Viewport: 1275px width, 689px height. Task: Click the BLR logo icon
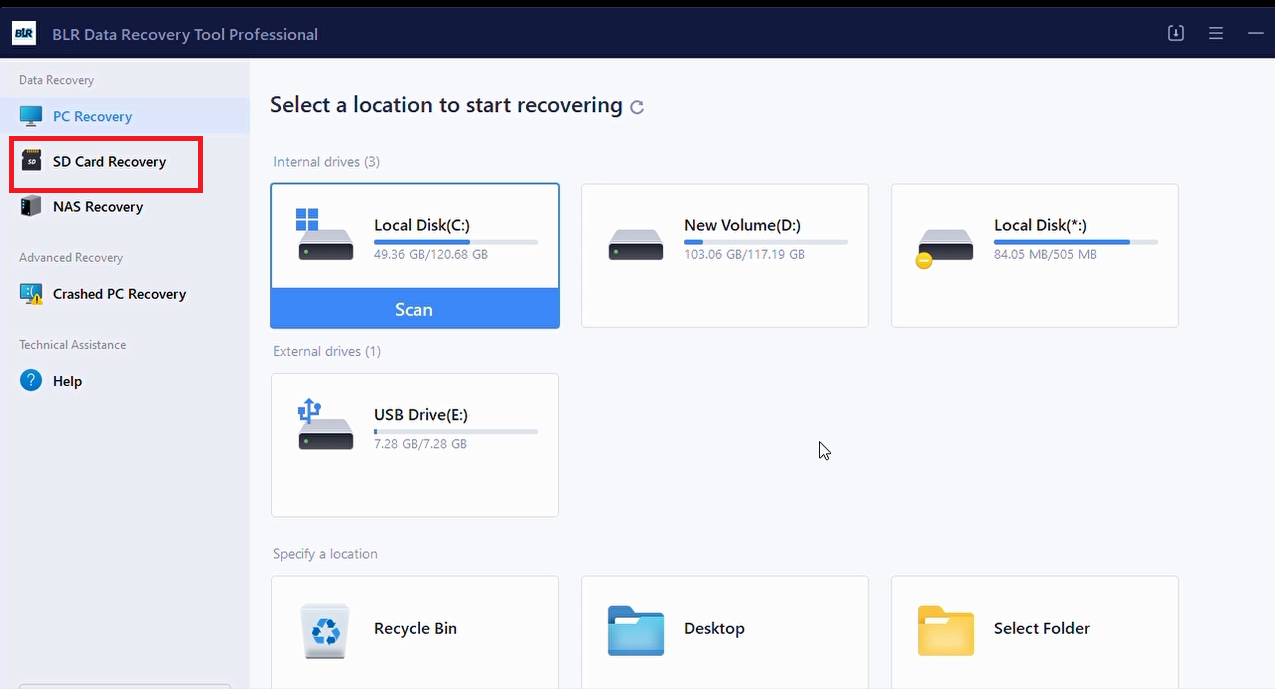click(24, 33)
